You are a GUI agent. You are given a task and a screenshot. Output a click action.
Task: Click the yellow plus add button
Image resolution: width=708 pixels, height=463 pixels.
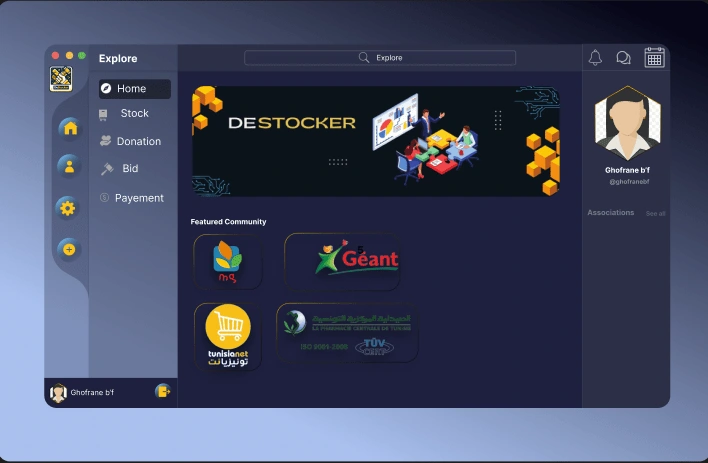click(69, 249)
